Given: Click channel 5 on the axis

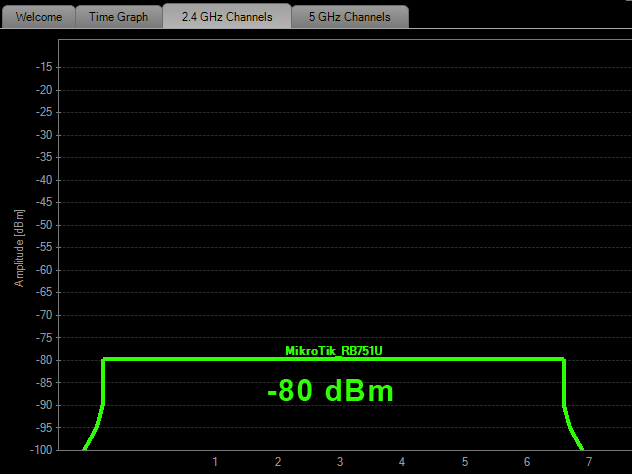Looking at the screenshot, I should 465,462.
